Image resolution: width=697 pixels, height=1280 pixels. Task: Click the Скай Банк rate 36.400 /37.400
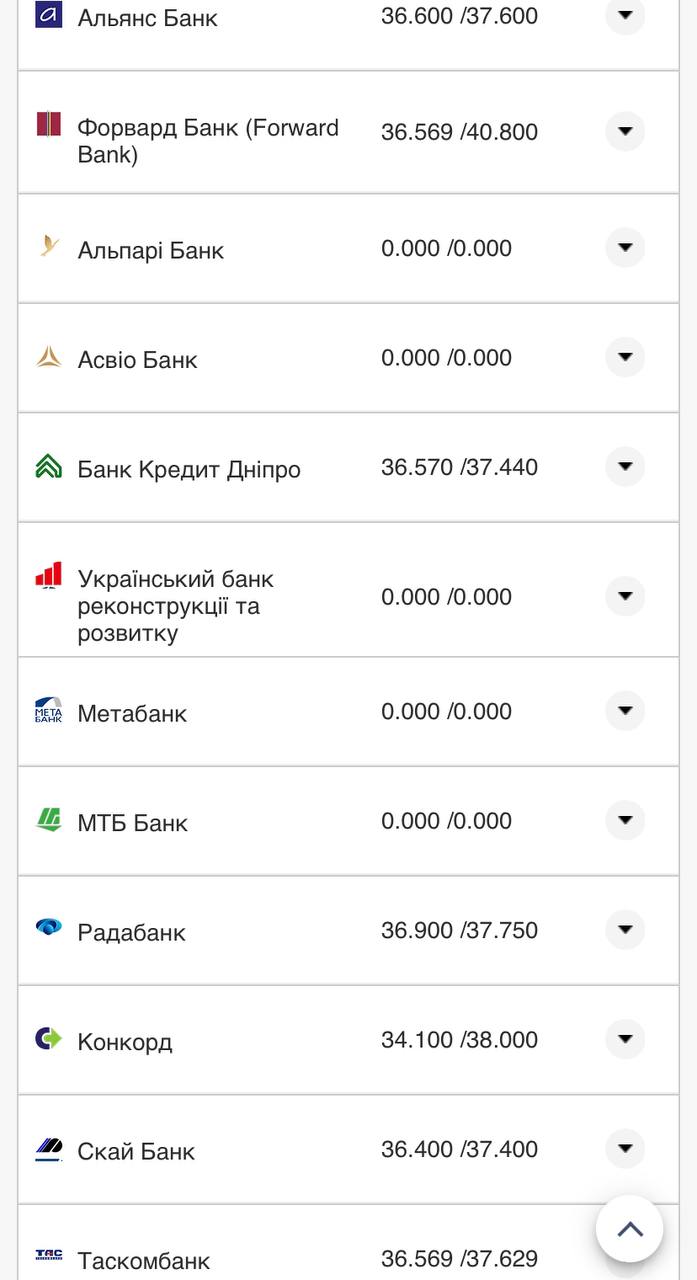(x=459, y=1149)
